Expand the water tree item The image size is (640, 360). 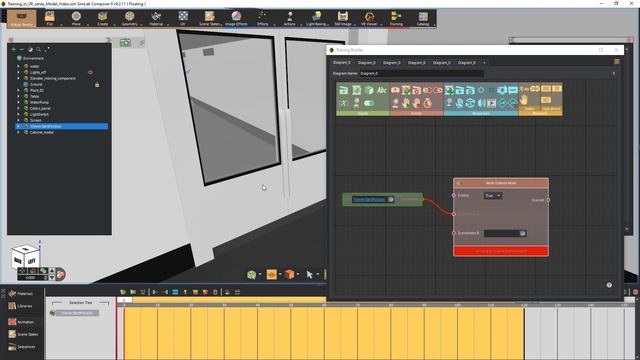(18, 66)
